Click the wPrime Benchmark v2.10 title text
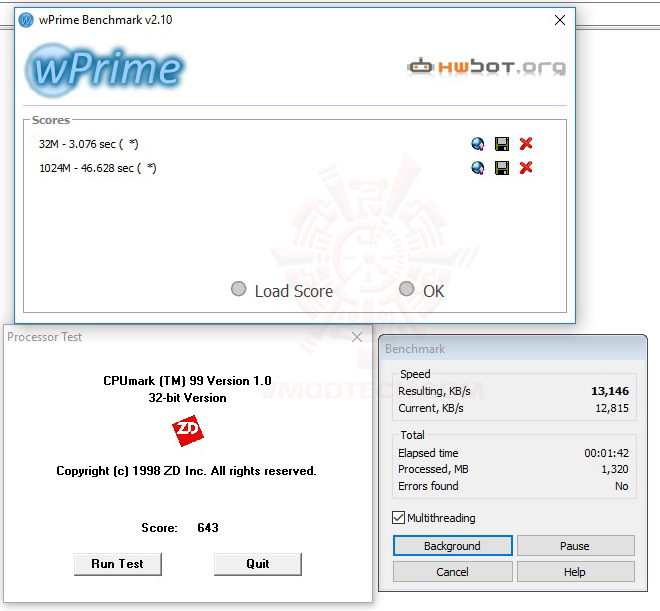The height and width of the screenshot is (611, 660). click(x=105, y=20)
